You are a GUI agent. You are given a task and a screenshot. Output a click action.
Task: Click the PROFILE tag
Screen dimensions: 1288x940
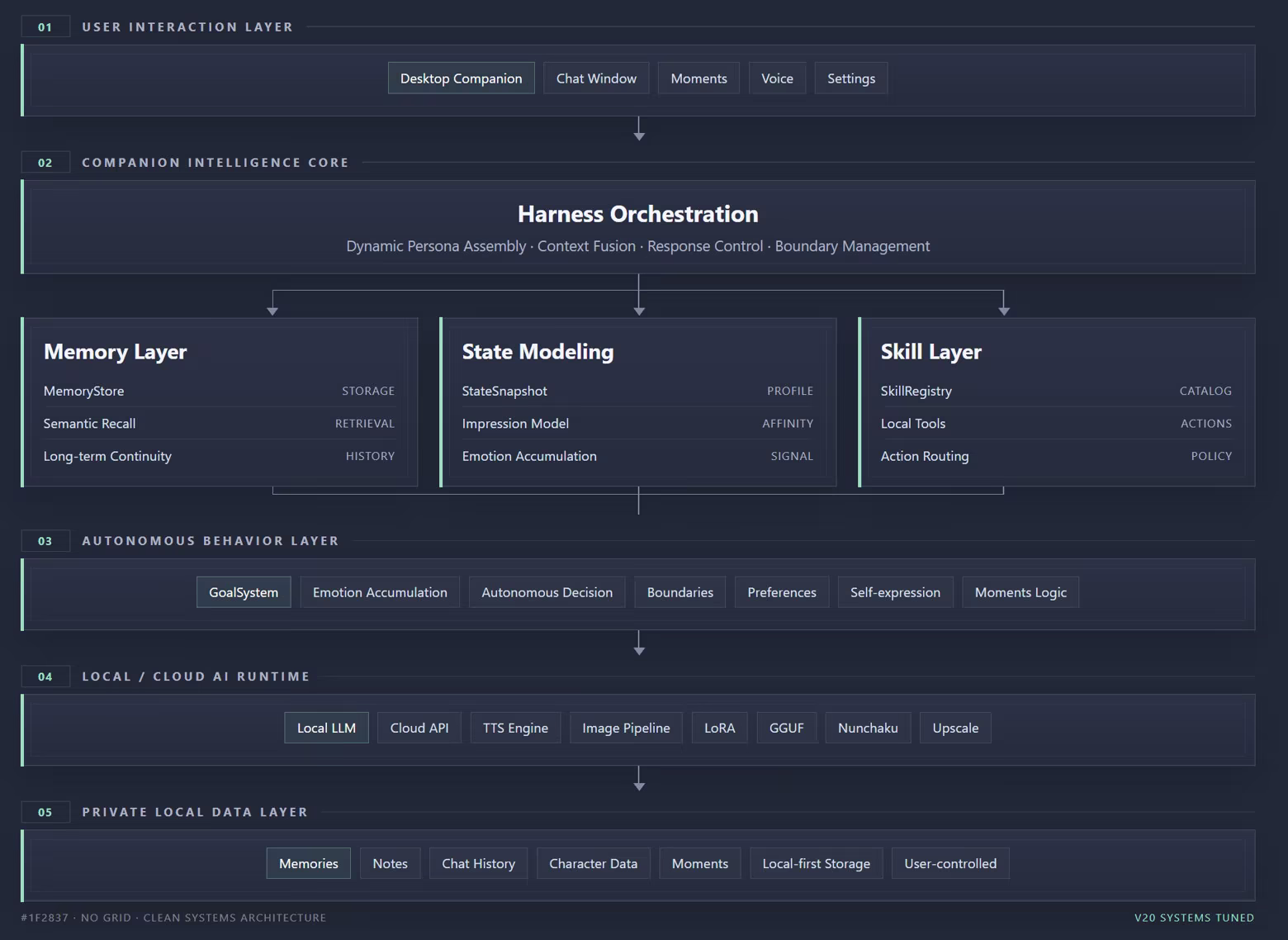coord(790,391)
